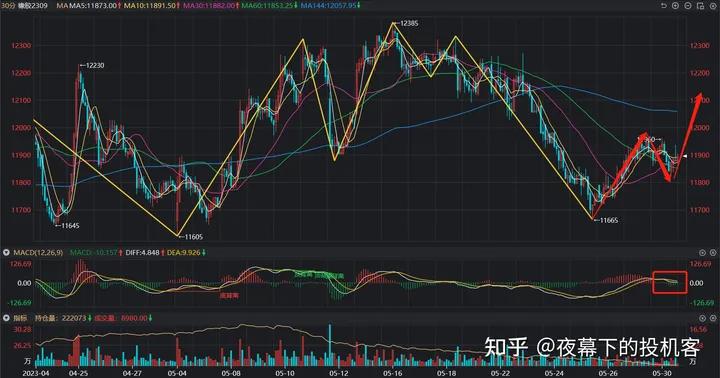This screenshot has width=720, height=378.
Task: Expand the 指标 indicator dropdown arrow
Action: coord(6,318)
